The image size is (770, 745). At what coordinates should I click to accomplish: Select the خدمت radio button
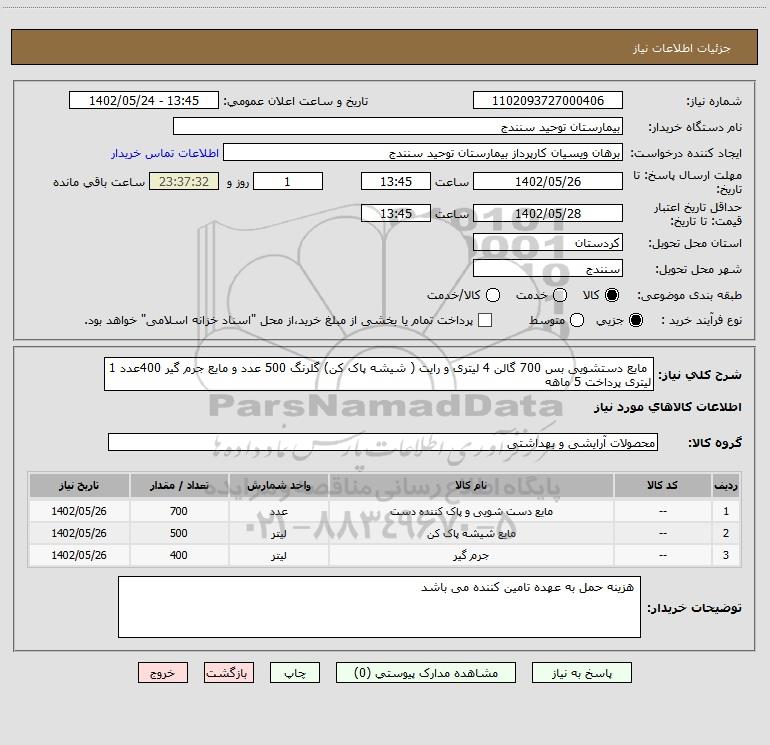(560, 296)
